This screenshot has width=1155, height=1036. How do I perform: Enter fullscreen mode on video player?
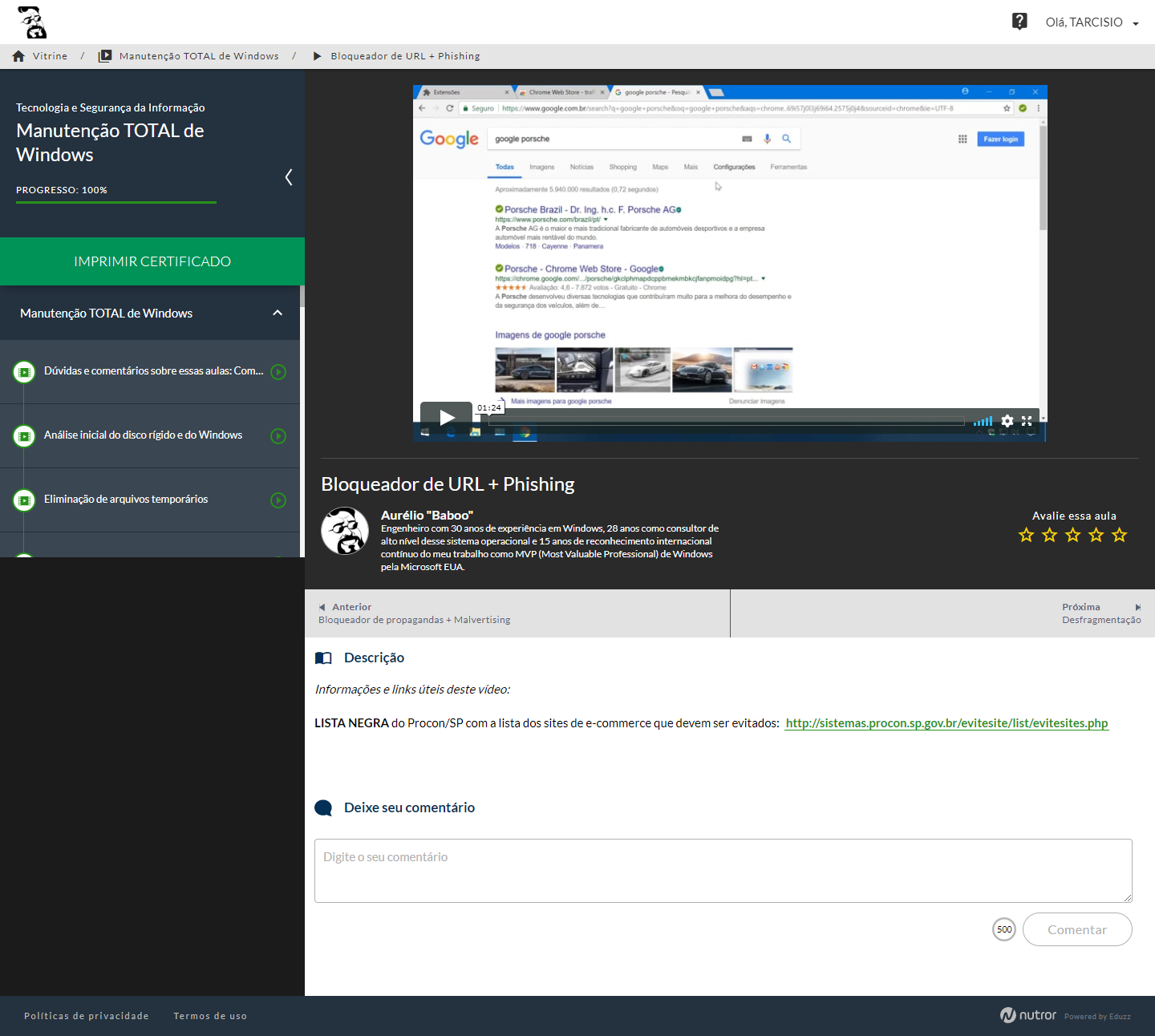(1027, 421)
